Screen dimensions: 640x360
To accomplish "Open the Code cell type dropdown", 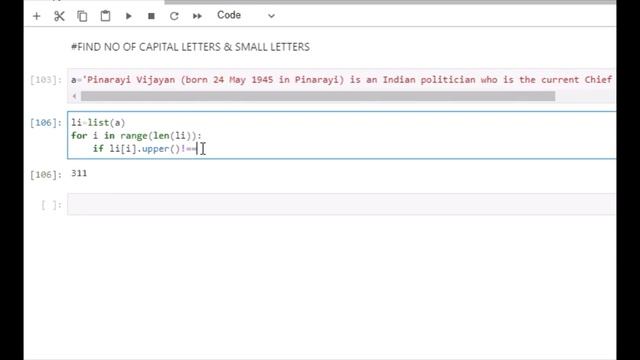I will click(x=246, y=16).
